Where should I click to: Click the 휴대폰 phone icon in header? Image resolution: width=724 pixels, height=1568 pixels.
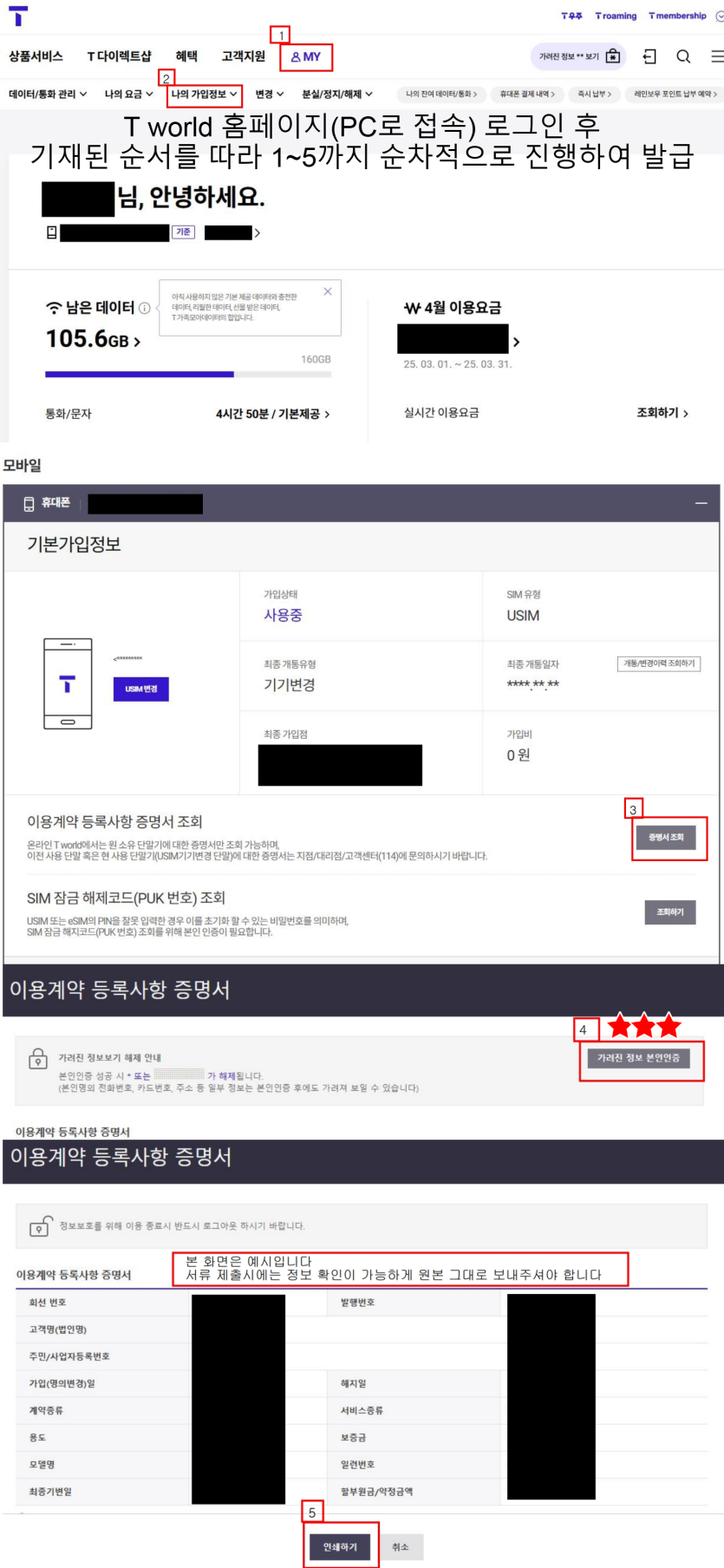[x=29, y=504]
